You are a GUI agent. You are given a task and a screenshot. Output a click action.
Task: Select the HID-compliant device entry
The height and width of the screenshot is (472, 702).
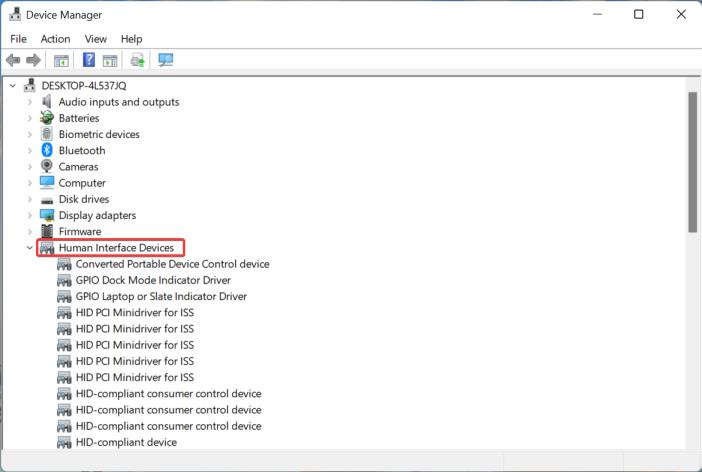coord(126,442)
